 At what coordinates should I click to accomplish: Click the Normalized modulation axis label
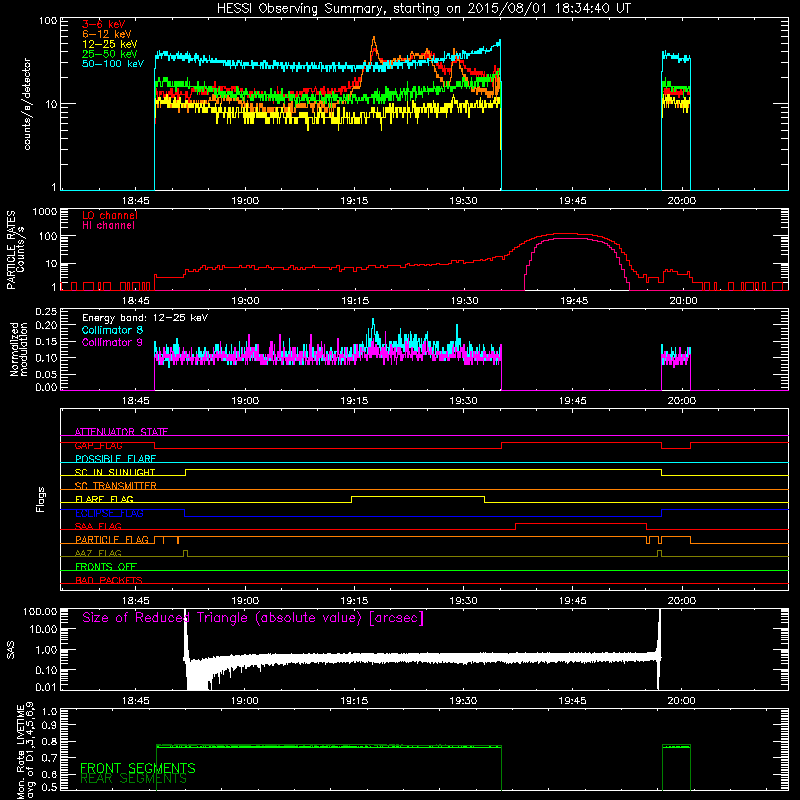coord(19,349)
